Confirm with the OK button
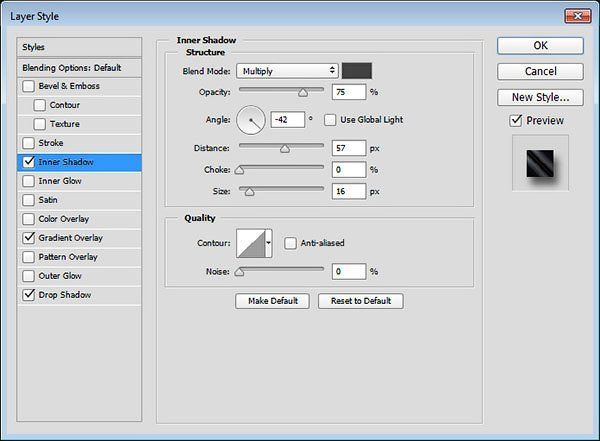600x441 pixels. [x=540, y=46]
